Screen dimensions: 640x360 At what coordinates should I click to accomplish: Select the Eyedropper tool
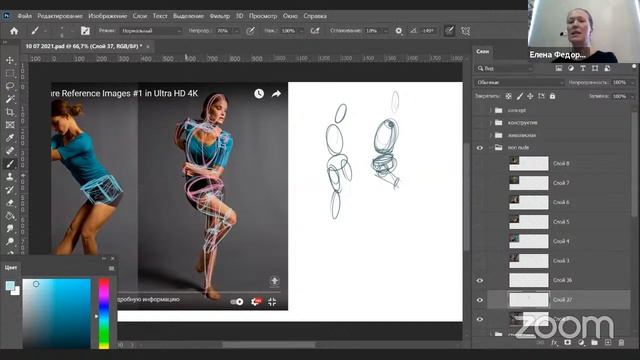click(10, 138)
